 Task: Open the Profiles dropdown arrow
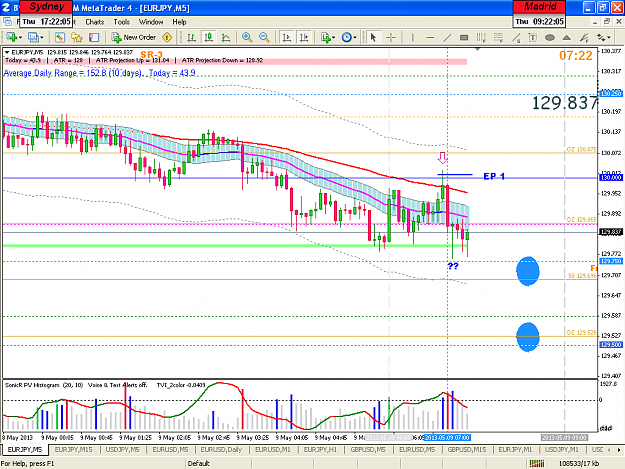coord(42,37)
